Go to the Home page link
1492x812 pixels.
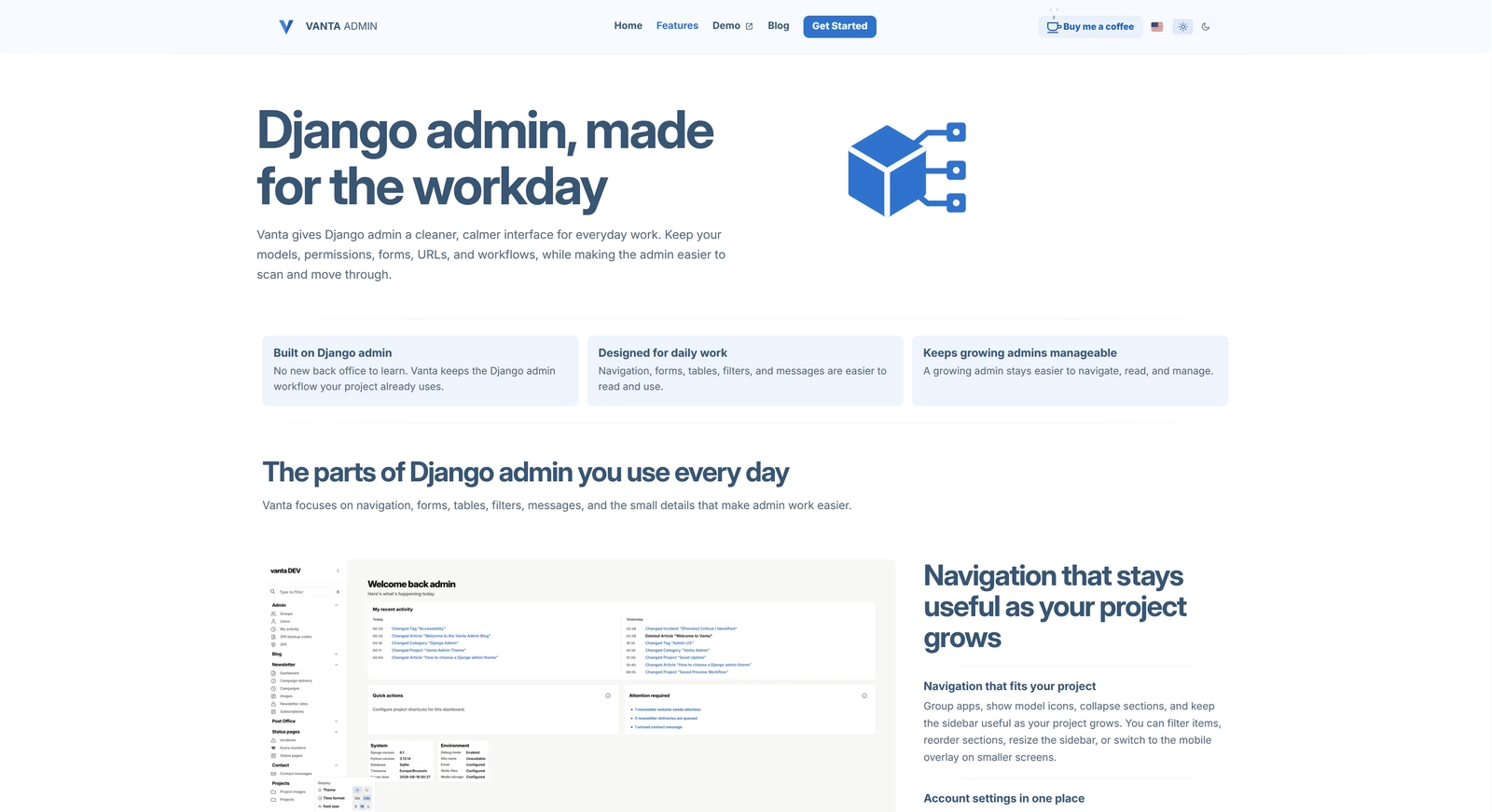[628, 26]
